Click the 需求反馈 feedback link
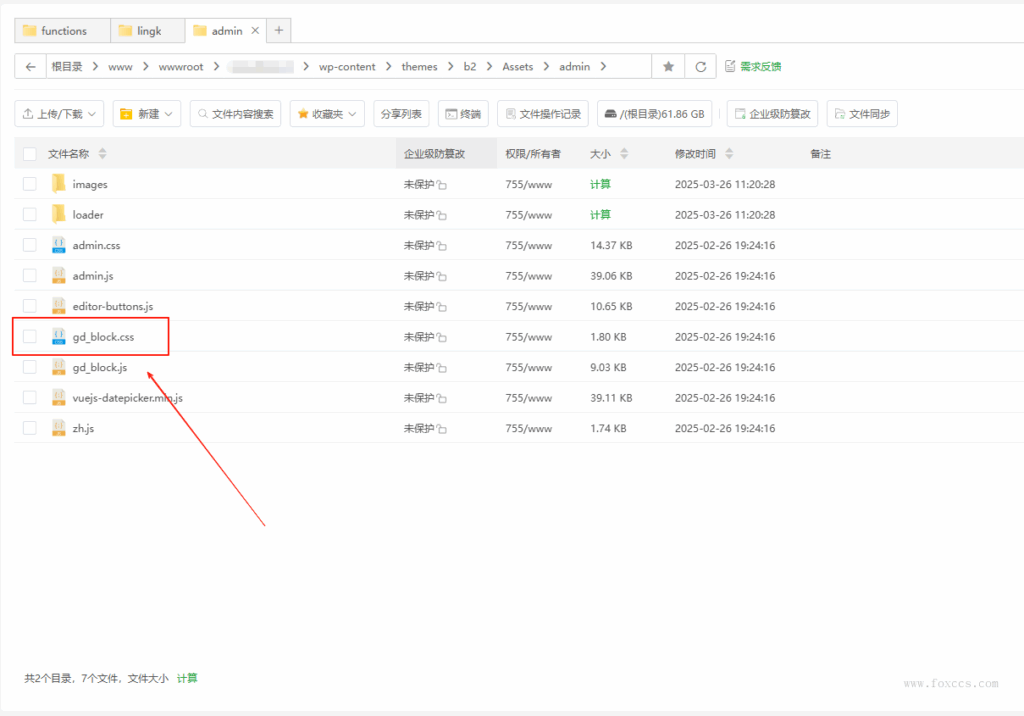The height and width of the screenshot is (716, 1024). pyautogui.click(x=753, y=67)
